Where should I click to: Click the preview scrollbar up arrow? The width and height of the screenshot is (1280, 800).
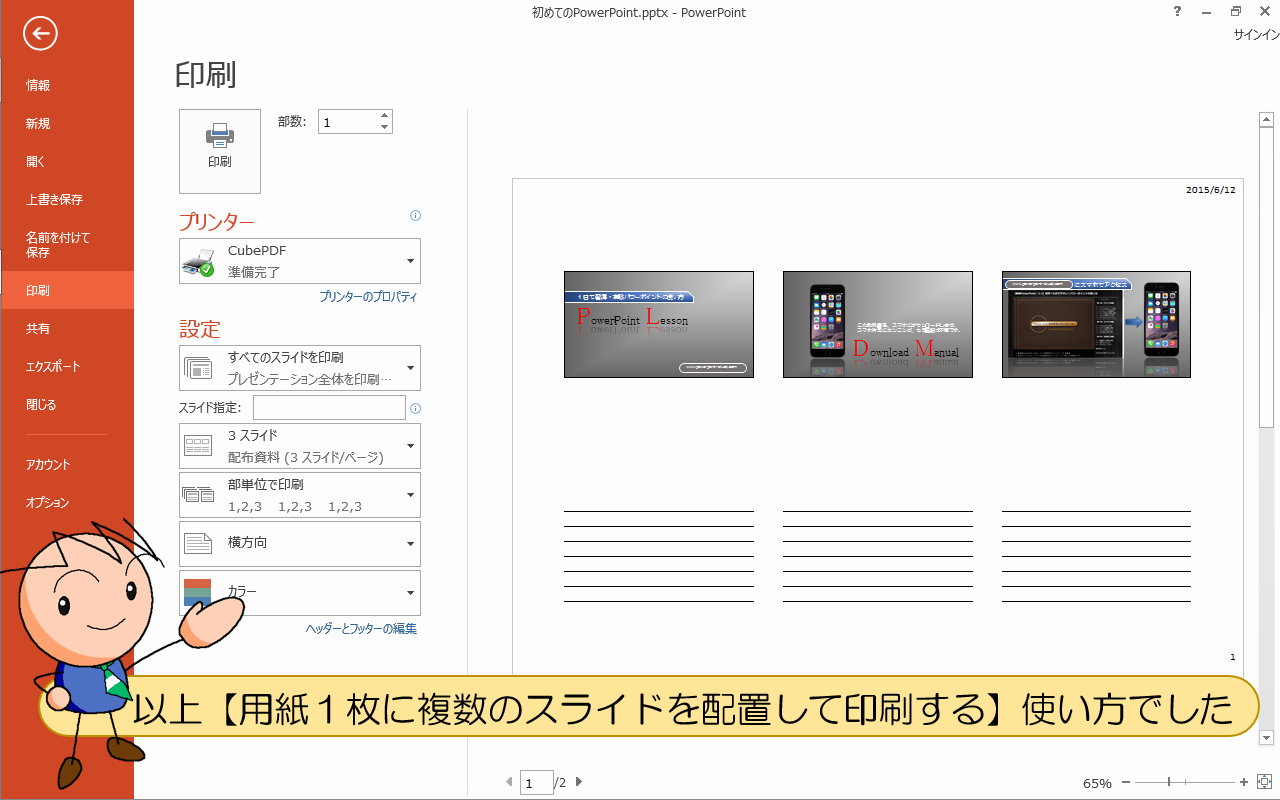[1266, 120]
